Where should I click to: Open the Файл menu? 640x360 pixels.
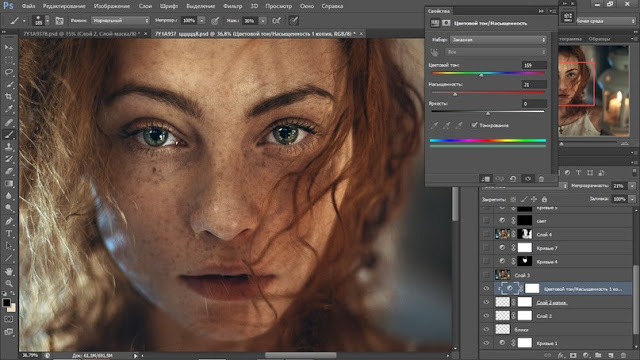[28, 6]
